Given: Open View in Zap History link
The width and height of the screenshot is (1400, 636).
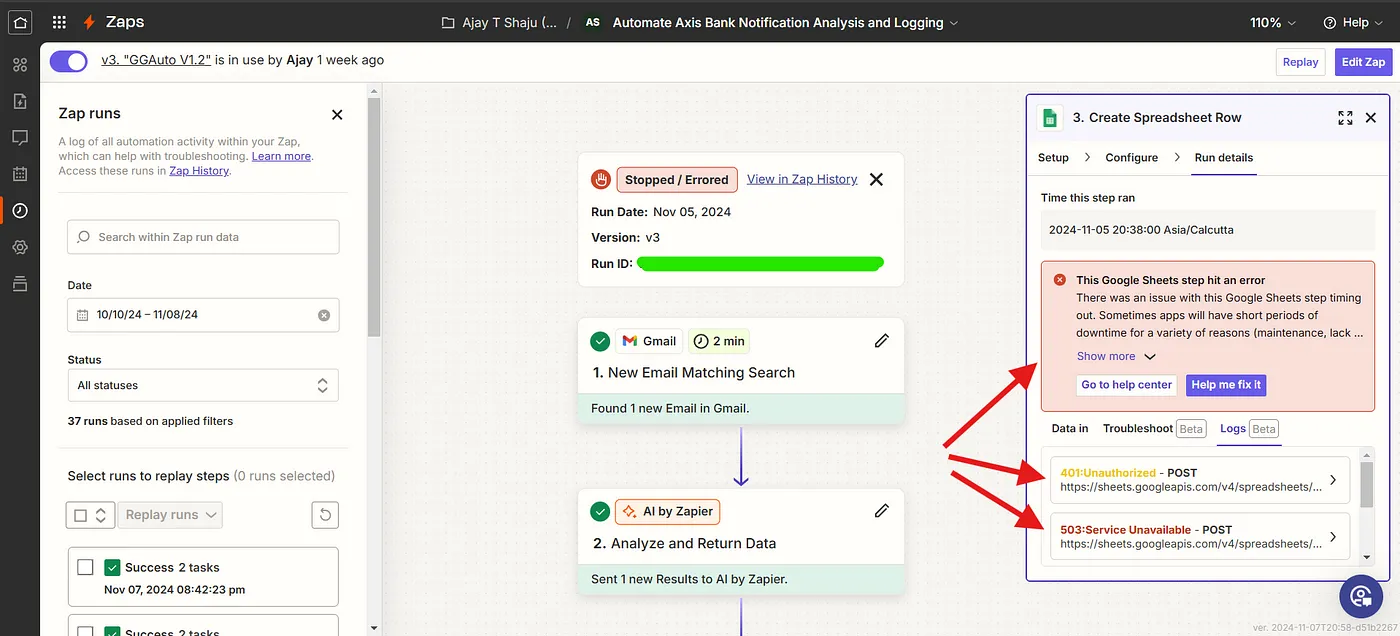Looking at the screenshot, I should [802, 179].
